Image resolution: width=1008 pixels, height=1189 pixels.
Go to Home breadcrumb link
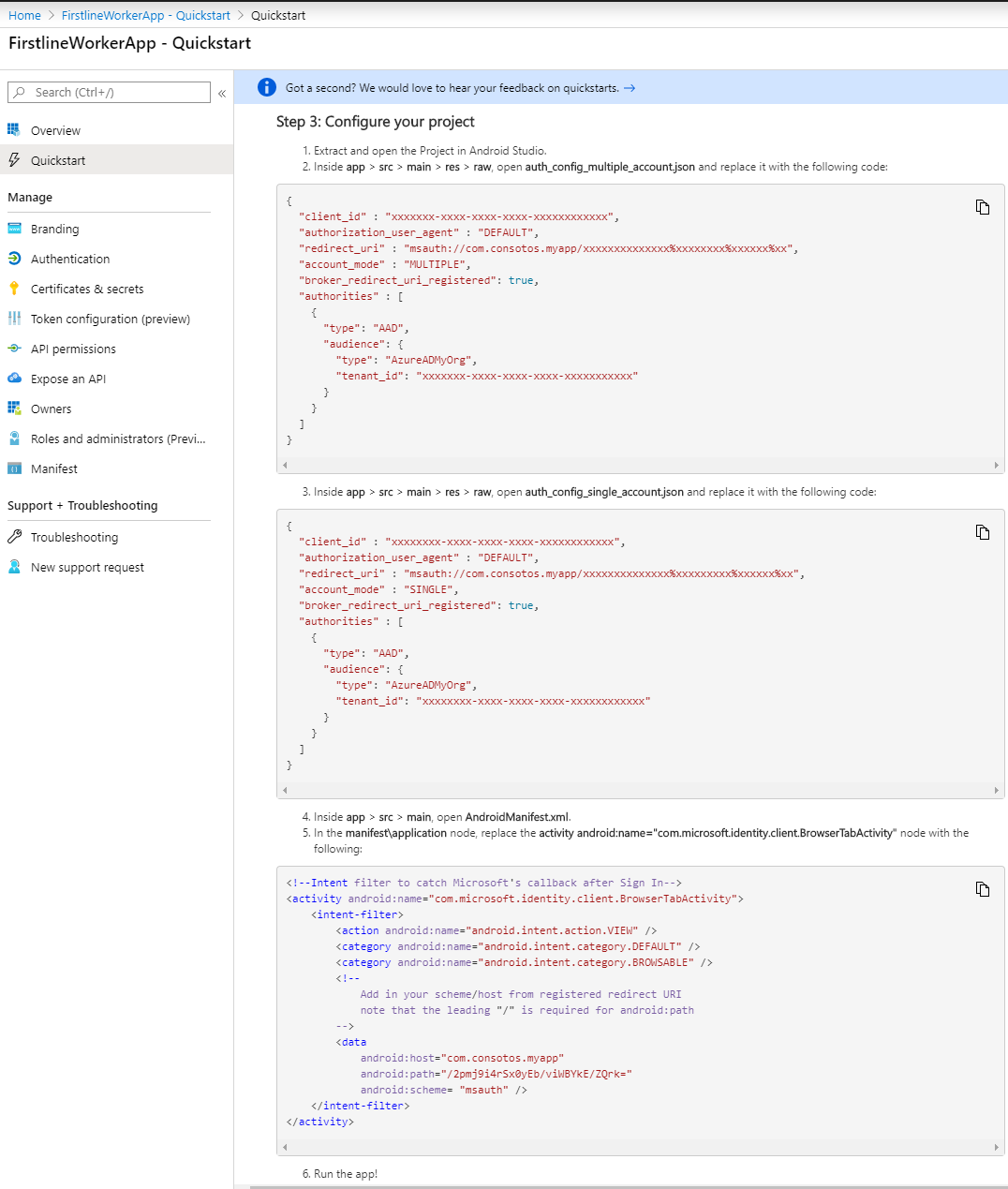click(x=24, y=16)
